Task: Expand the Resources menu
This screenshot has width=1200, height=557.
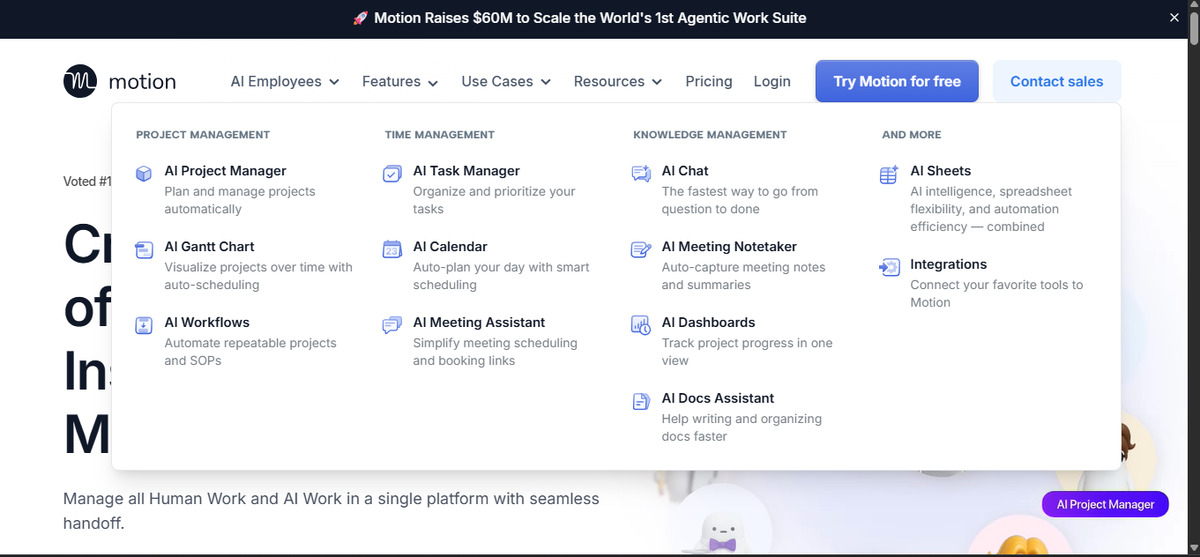Action: pos(618,82)
